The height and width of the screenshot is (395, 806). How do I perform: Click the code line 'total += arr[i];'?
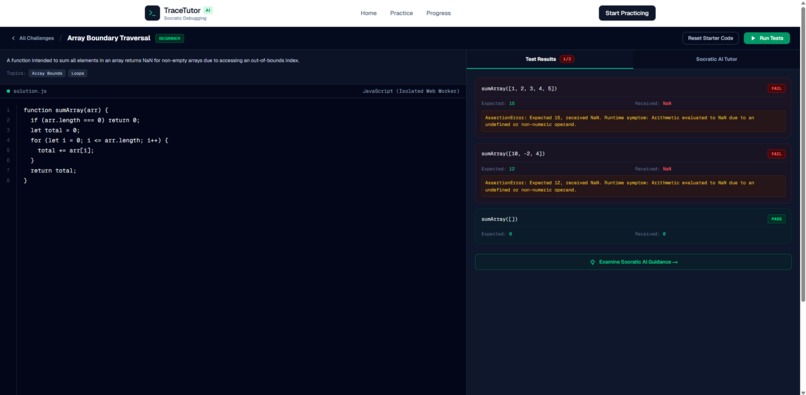[x=66, y=150]
